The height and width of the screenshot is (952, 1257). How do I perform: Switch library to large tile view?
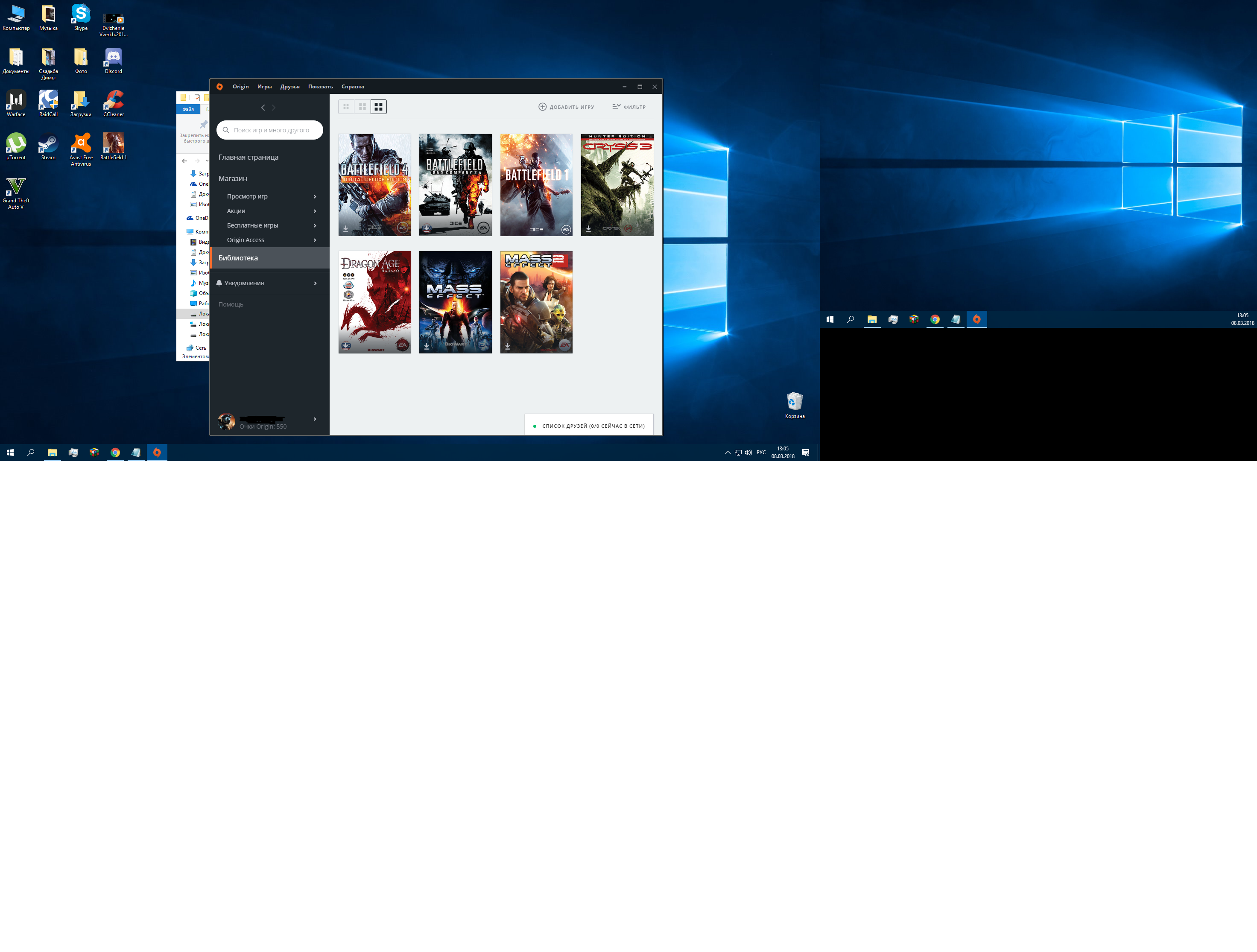pos(378,107)
